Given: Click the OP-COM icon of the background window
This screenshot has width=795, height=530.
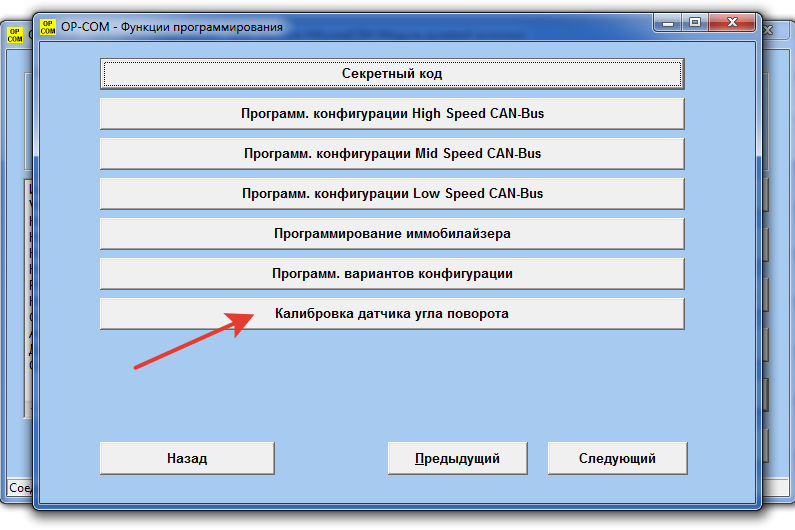Looking at the screenshot, I should click(x=15, y=35).
